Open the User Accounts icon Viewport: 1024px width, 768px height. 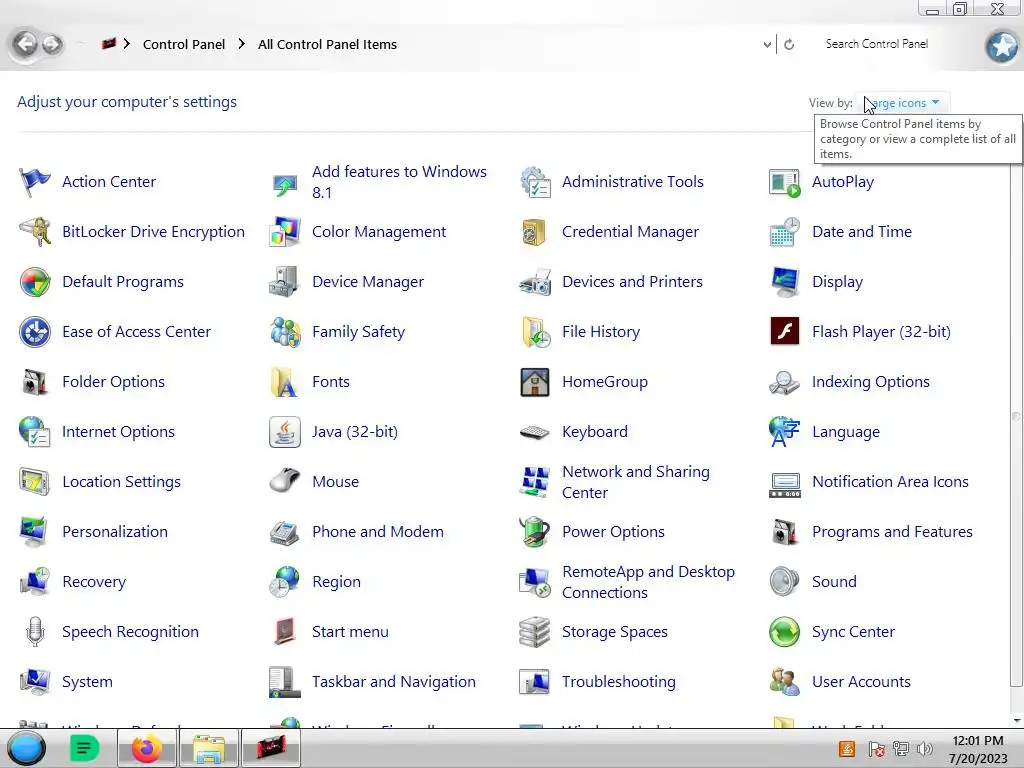(785, 682)
